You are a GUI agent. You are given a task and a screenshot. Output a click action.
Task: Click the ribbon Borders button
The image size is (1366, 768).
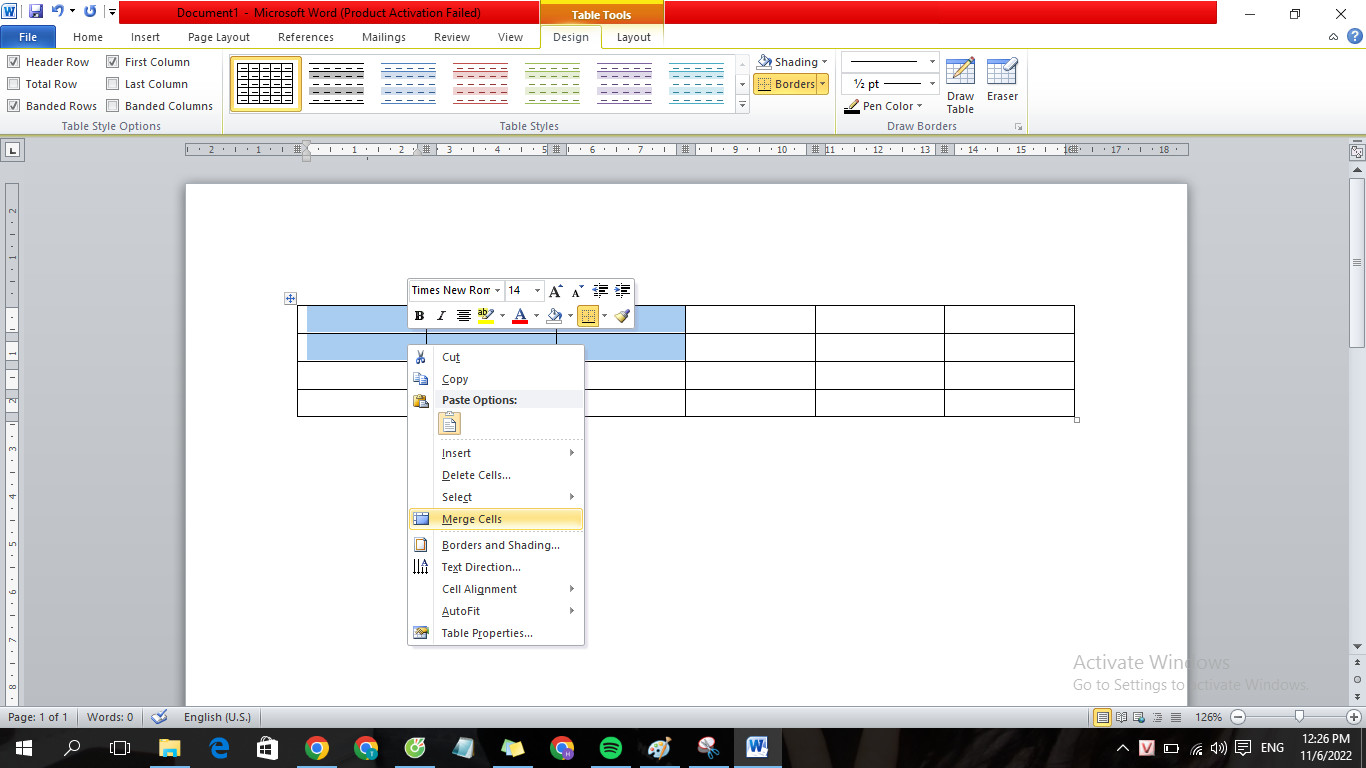[786, 84]
